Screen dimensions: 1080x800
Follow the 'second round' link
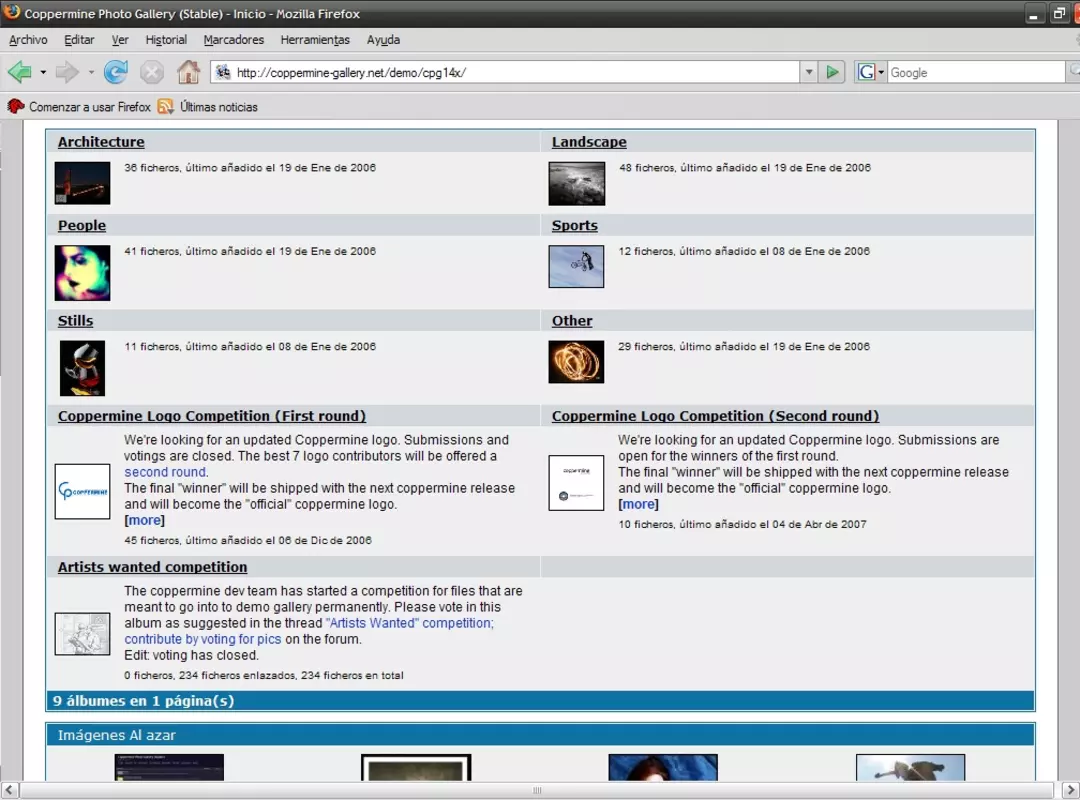point(165,472)
